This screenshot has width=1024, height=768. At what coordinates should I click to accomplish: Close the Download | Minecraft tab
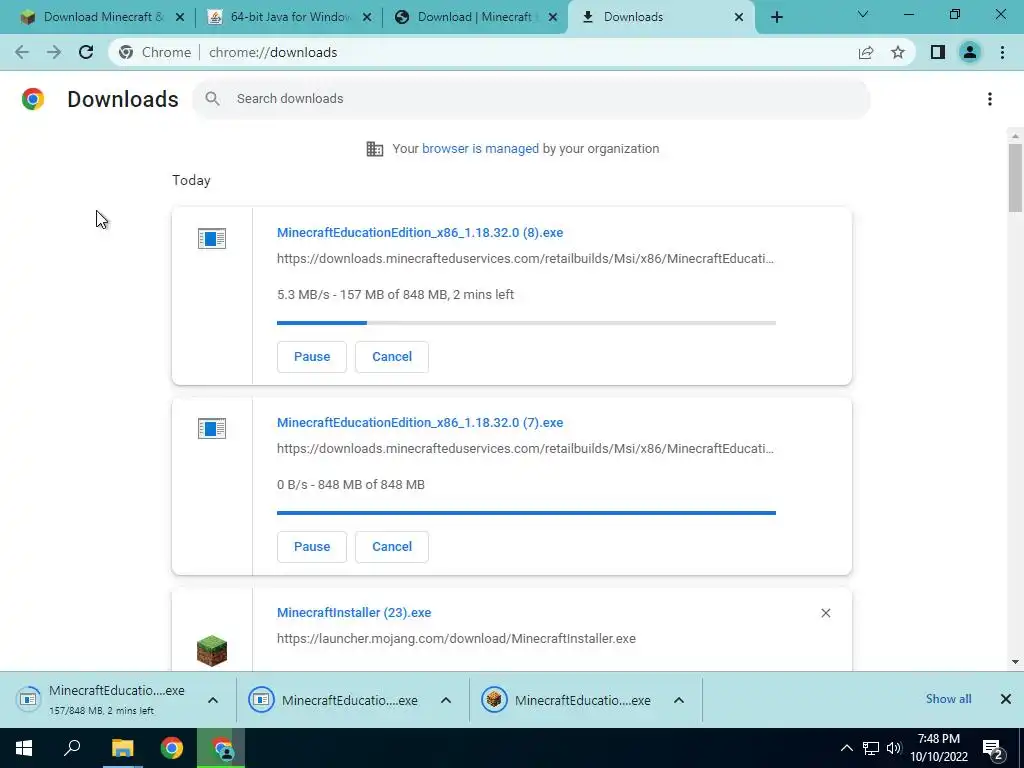553,18
